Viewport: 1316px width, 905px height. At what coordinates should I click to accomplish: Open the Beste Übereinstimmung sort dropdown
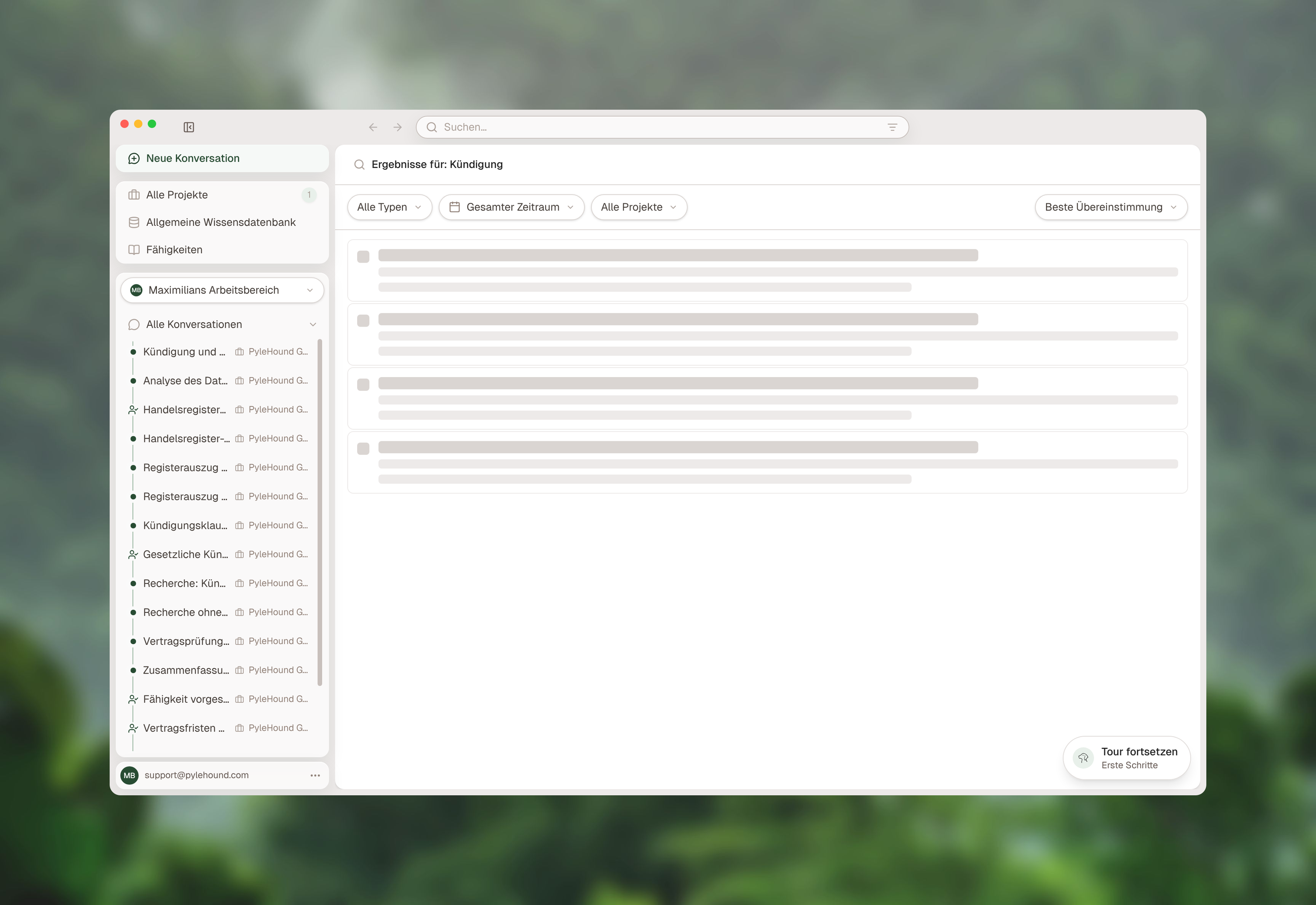coord(1111,207)
